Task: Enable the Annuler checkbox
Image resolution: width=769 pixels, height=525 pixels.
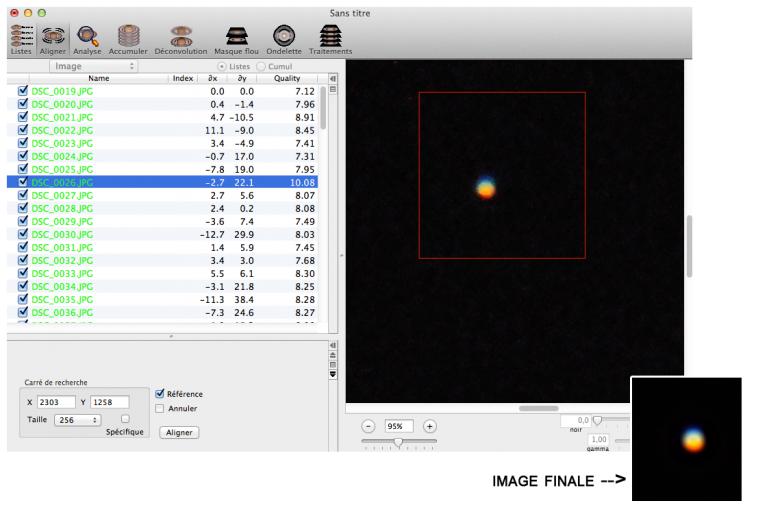Action: tap(159, 408)
